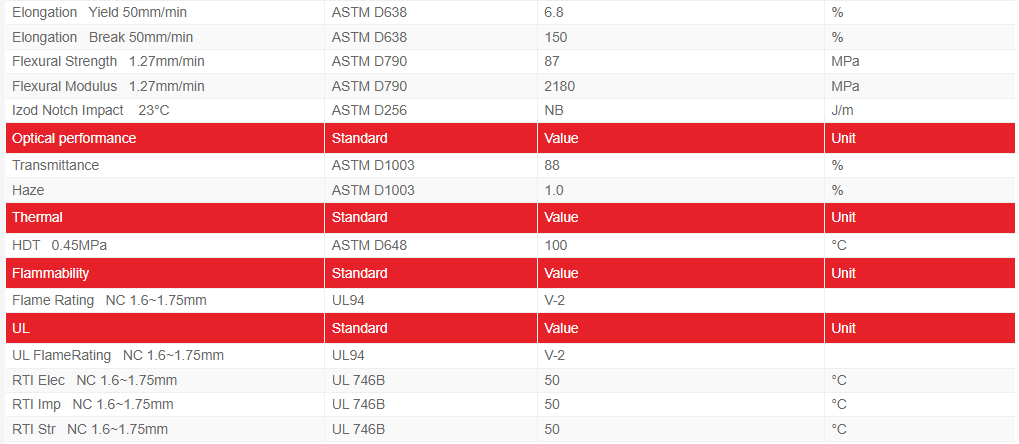Select the Haze row label

(x=28, y=190)
